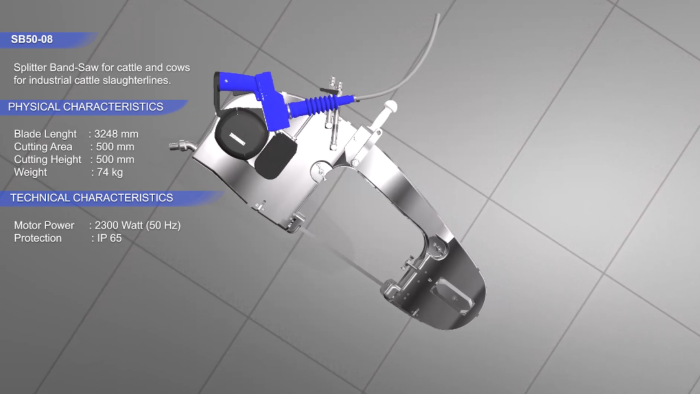Viewport: 700px width, 394px height.
Task: Select the 2300 Watt (50 Hz) value
Action: coord(138,225)
